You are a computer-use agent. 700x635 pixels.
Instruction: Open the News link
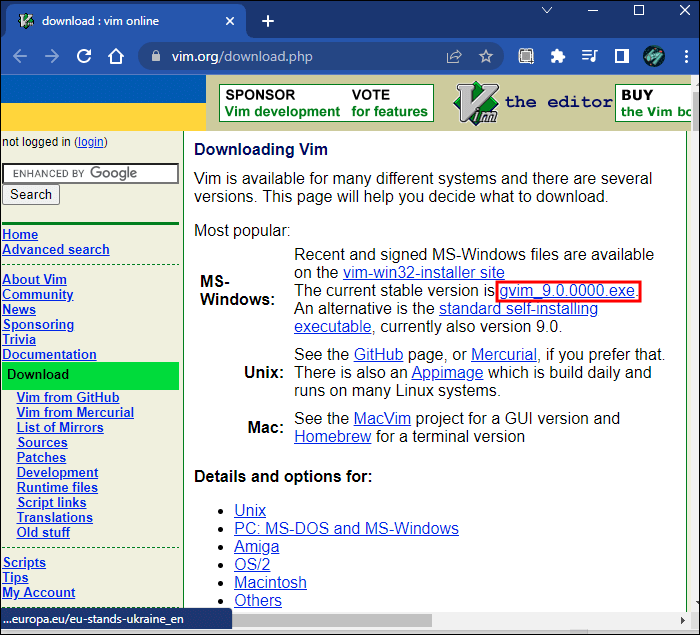coord(19,309)
